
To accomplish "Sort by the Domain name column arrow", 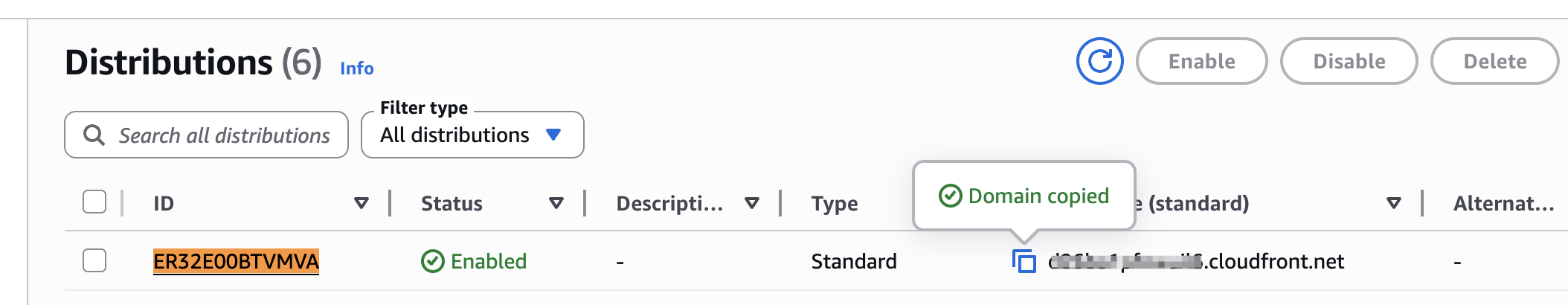I will [1394, 203].
